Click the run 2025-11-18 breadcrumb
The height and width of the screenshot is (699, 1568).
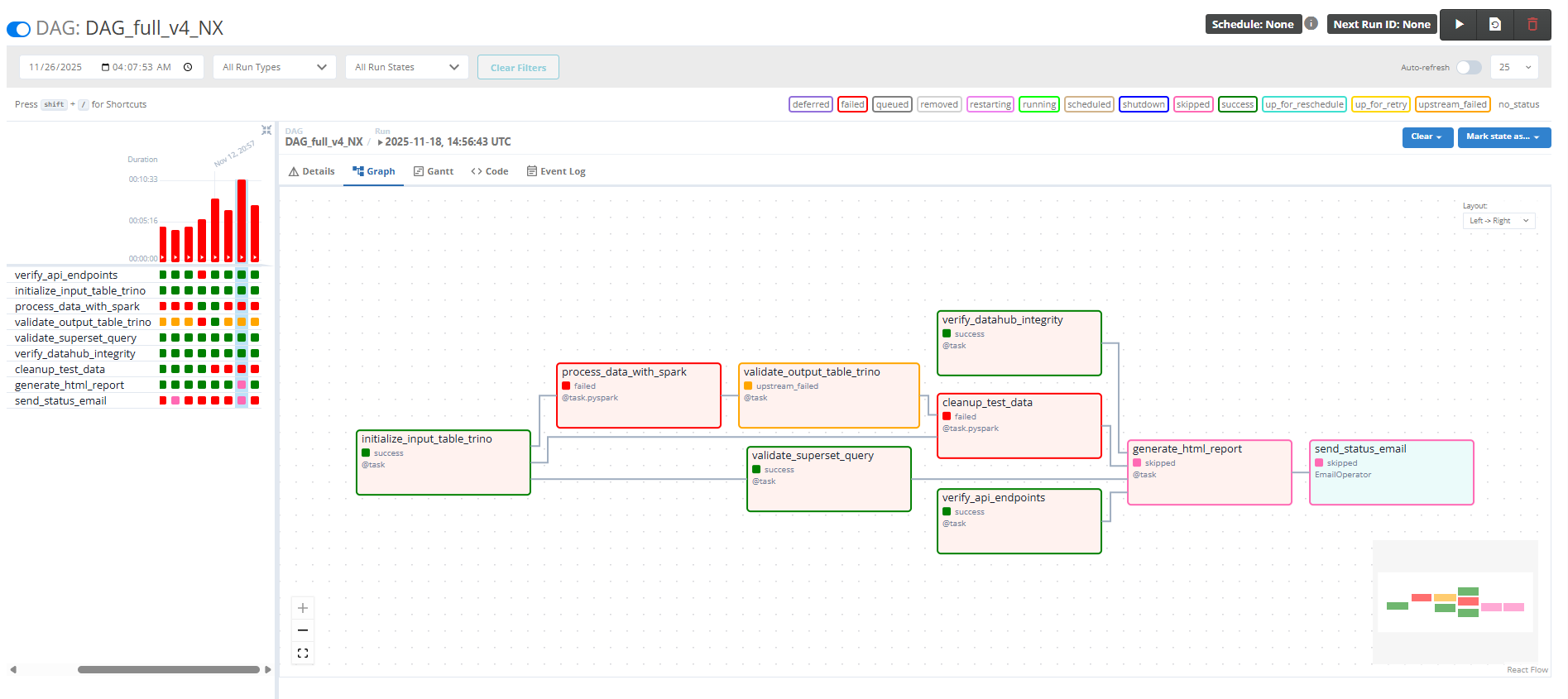tap(444, 141)
